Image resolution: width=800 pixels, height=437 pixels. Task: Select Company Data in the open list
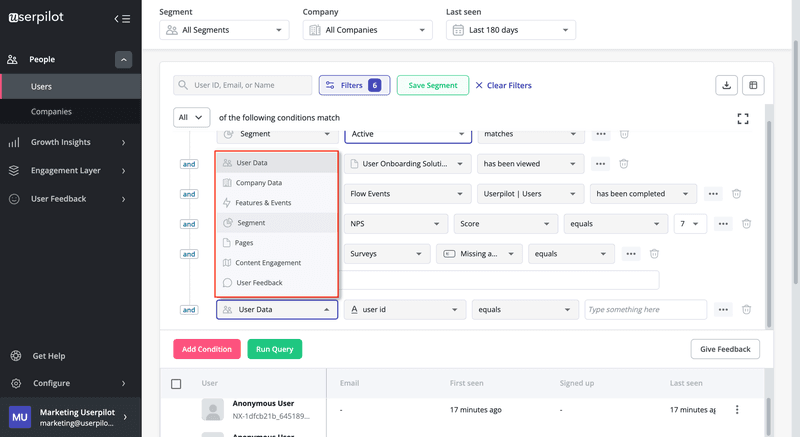277,183
